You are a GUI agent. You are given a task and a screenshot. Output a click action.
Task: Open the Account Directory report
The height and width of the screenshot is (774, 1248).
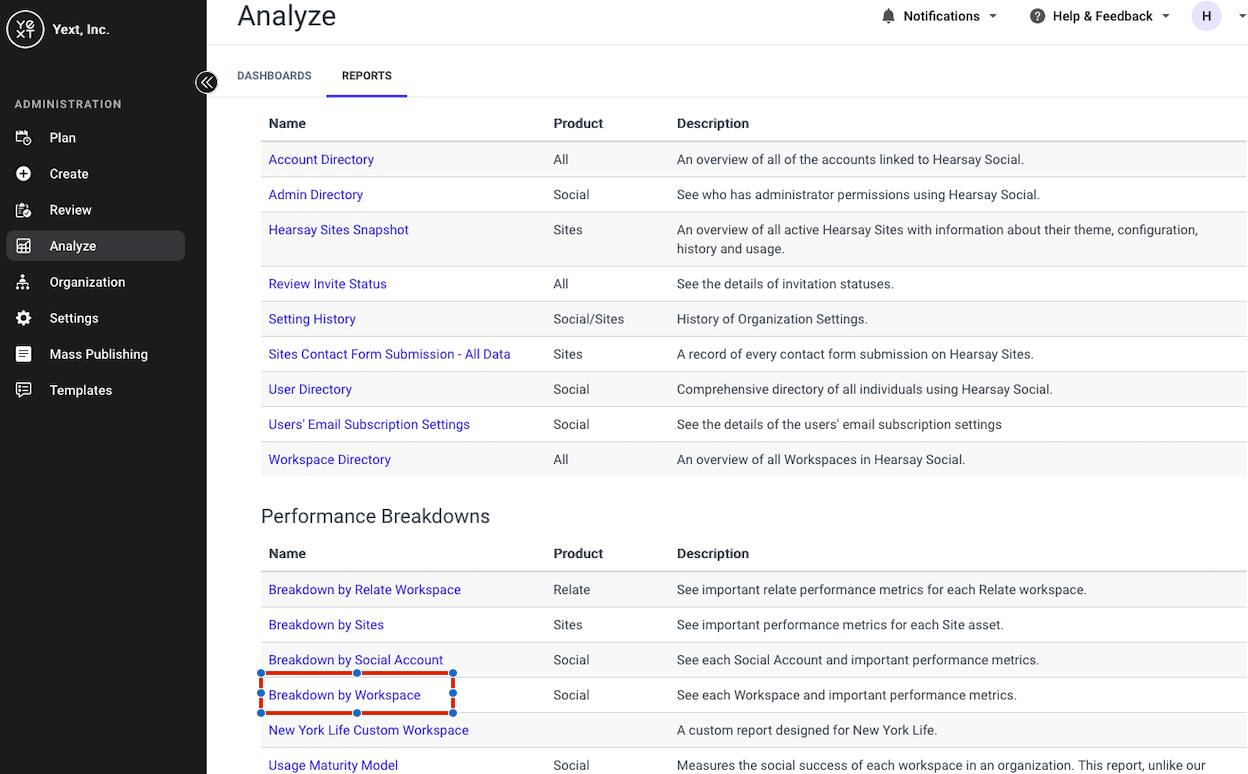(x=321, y=160)
